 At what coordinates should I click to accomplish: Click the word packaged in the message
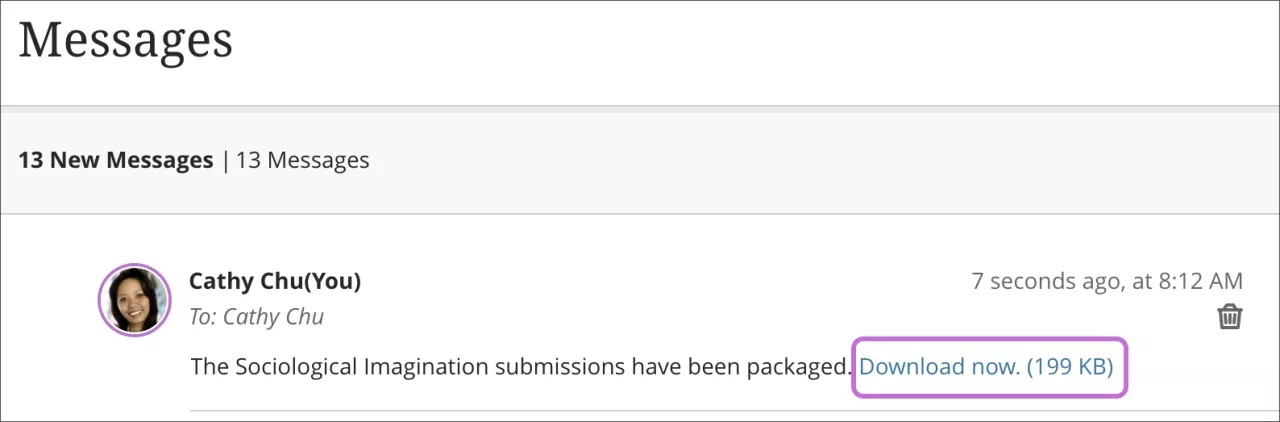point(794,367)
